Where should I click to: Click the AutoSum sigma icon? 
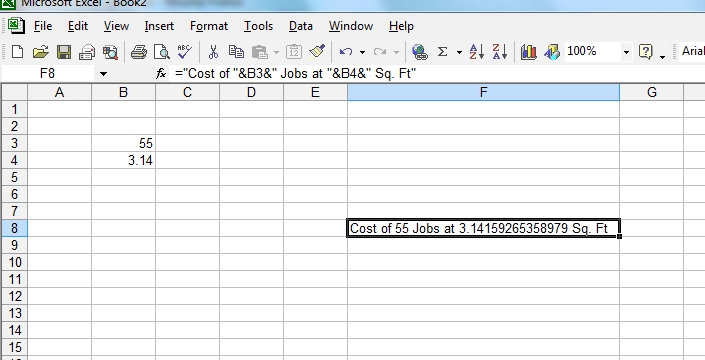pyautogui.click(x=442, y=52)
